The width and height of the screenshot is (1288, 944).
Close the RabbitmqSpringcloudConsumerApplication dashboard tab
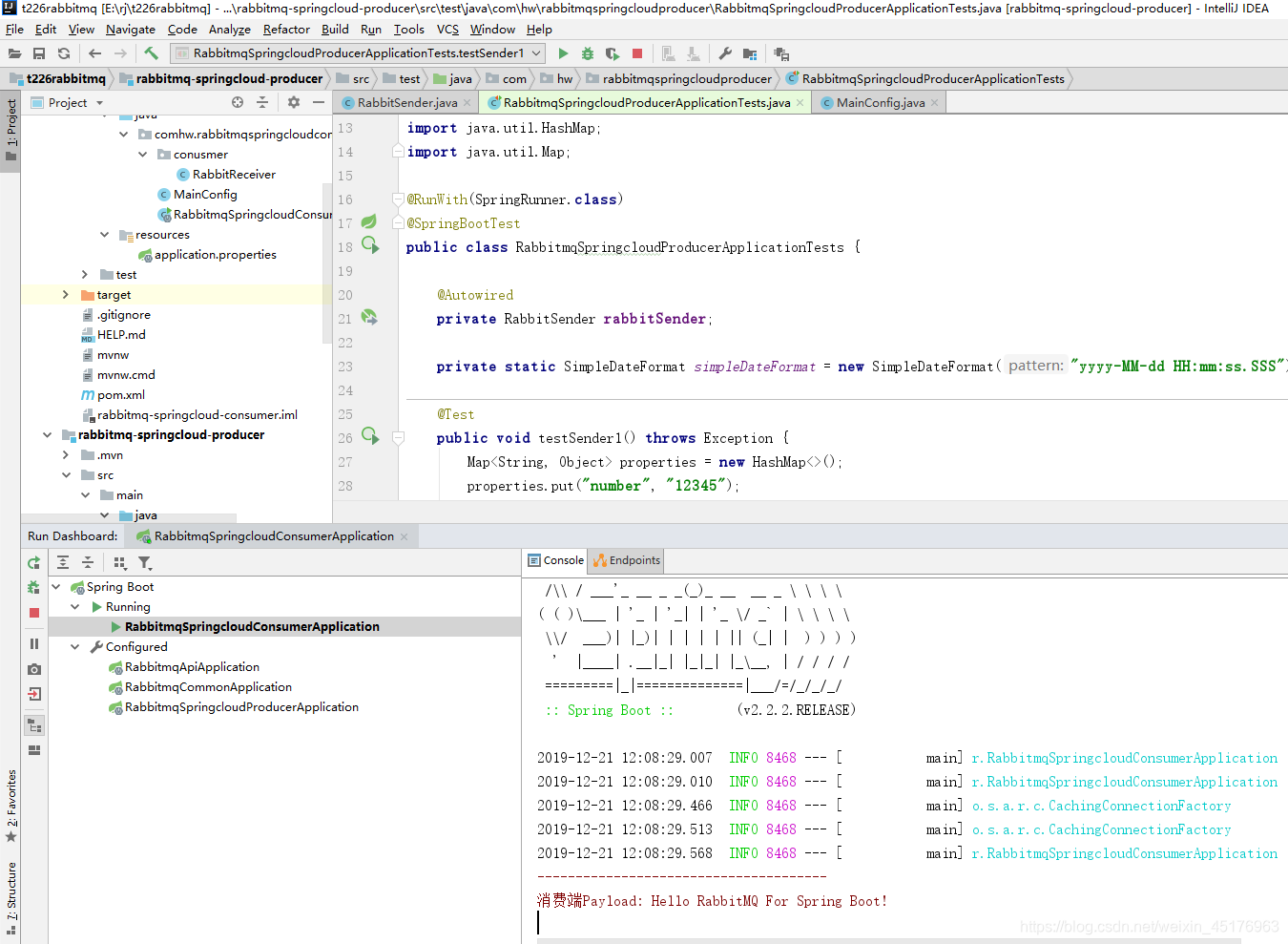404,536
